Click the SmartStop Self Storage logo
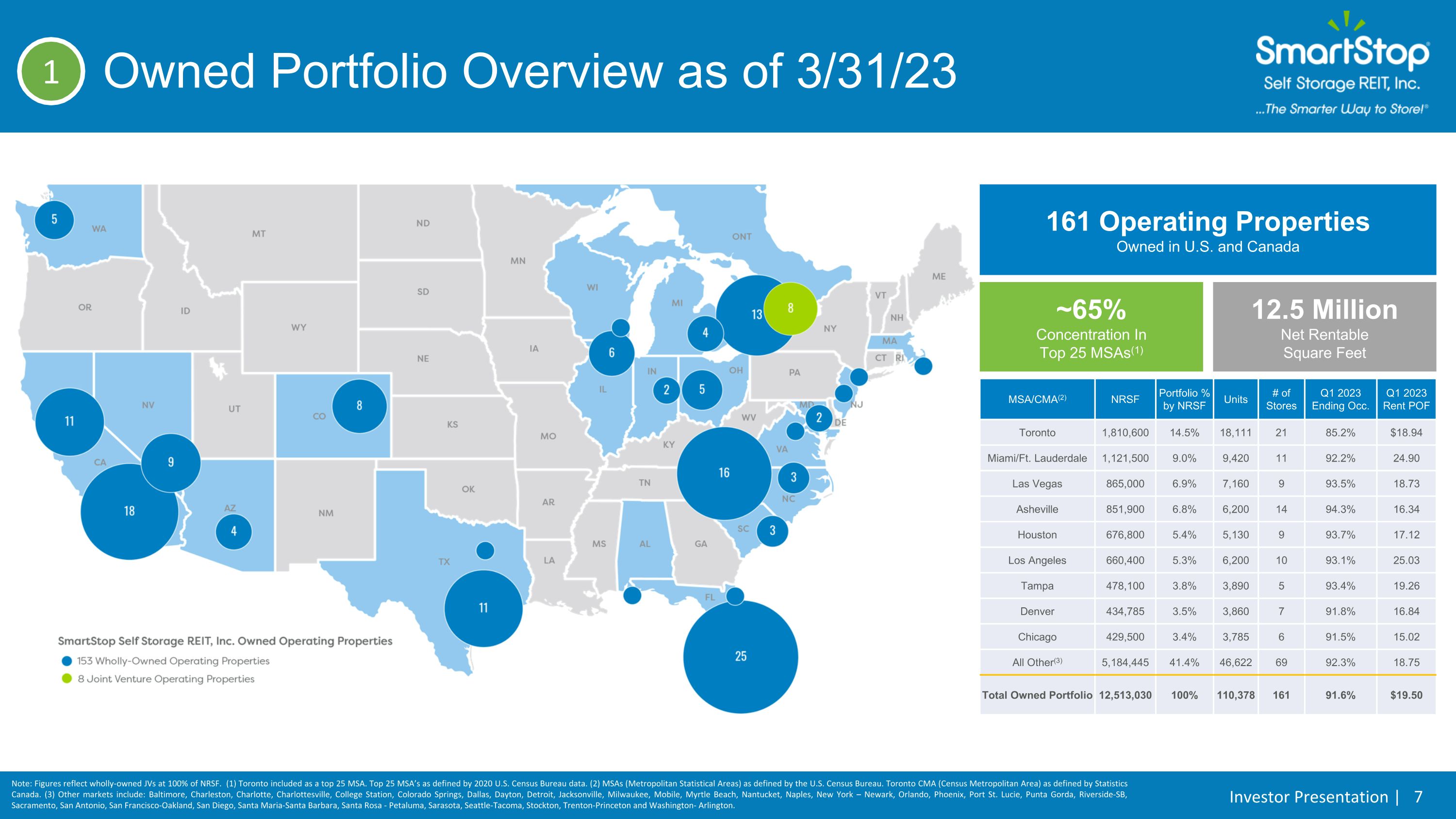The width and height of the screenshot is (1456, 819). coord(1342,64)
